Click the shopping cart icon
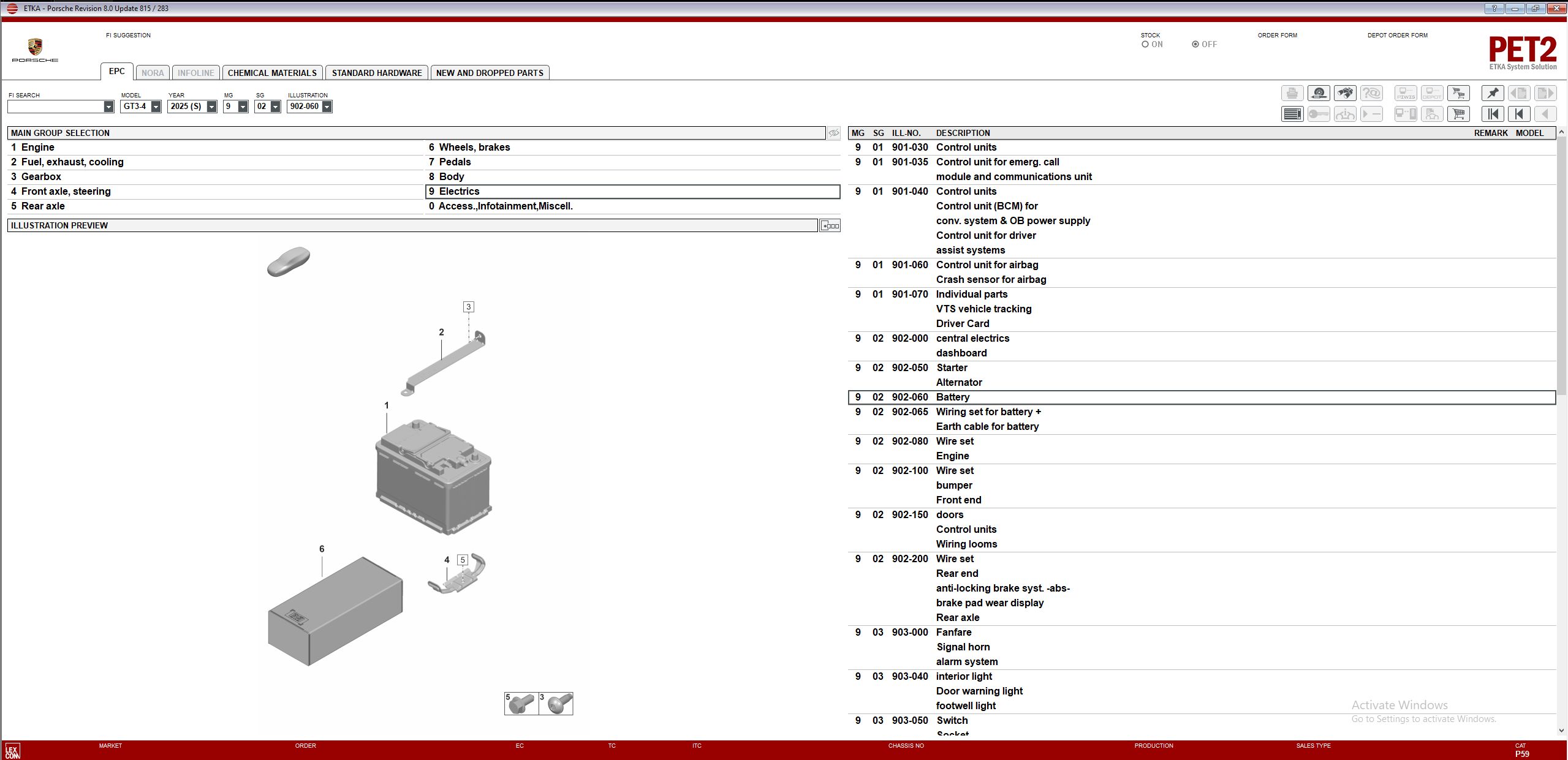Screen dimensions: 1568x760 click(x=1459, y=114)
